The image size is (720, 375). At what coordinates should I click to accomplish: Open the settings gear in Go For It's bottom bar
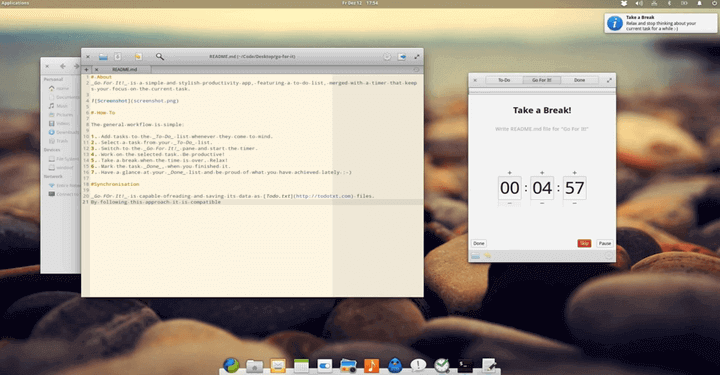pyautogui.click(x=608, y=256)
